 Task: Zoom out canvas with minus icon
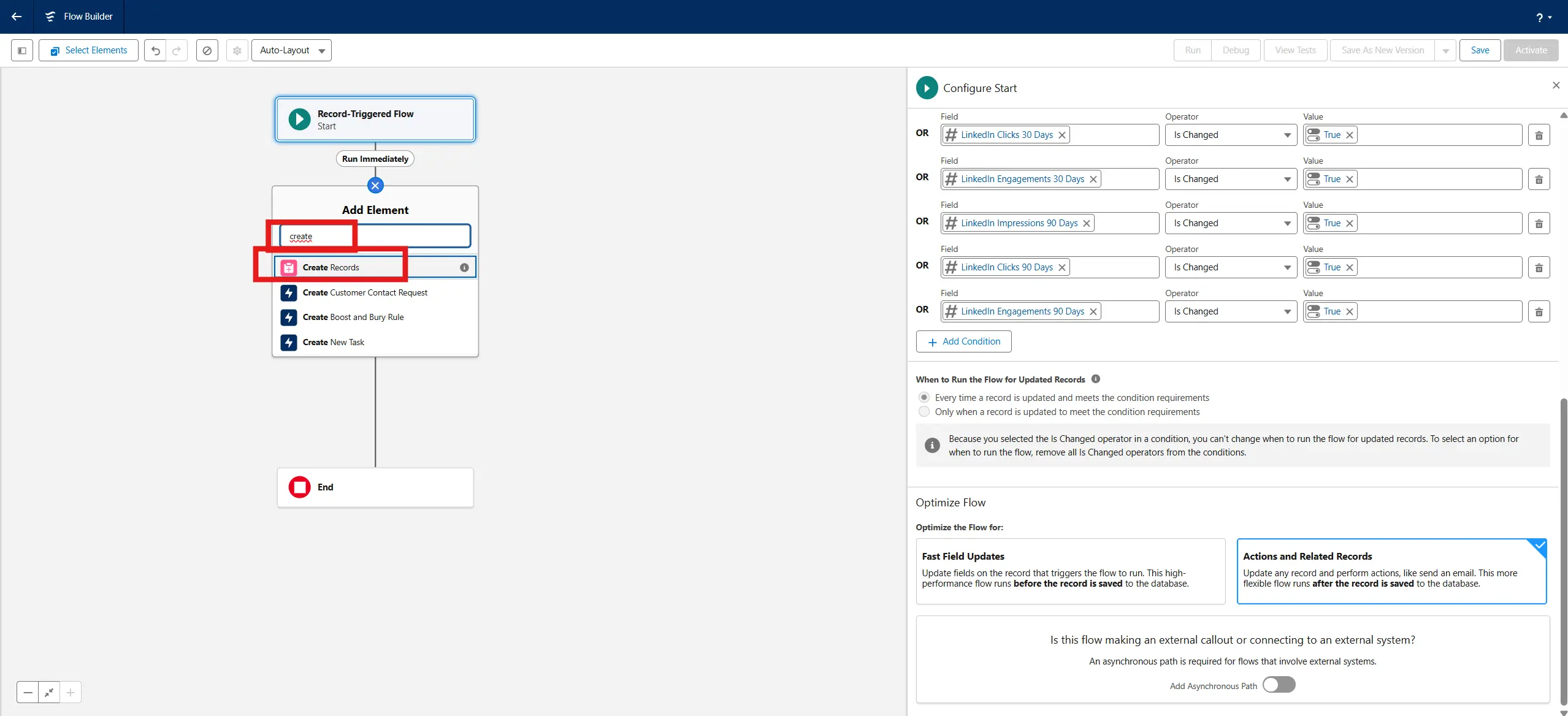pyautogui.click(x=28, y=692)
